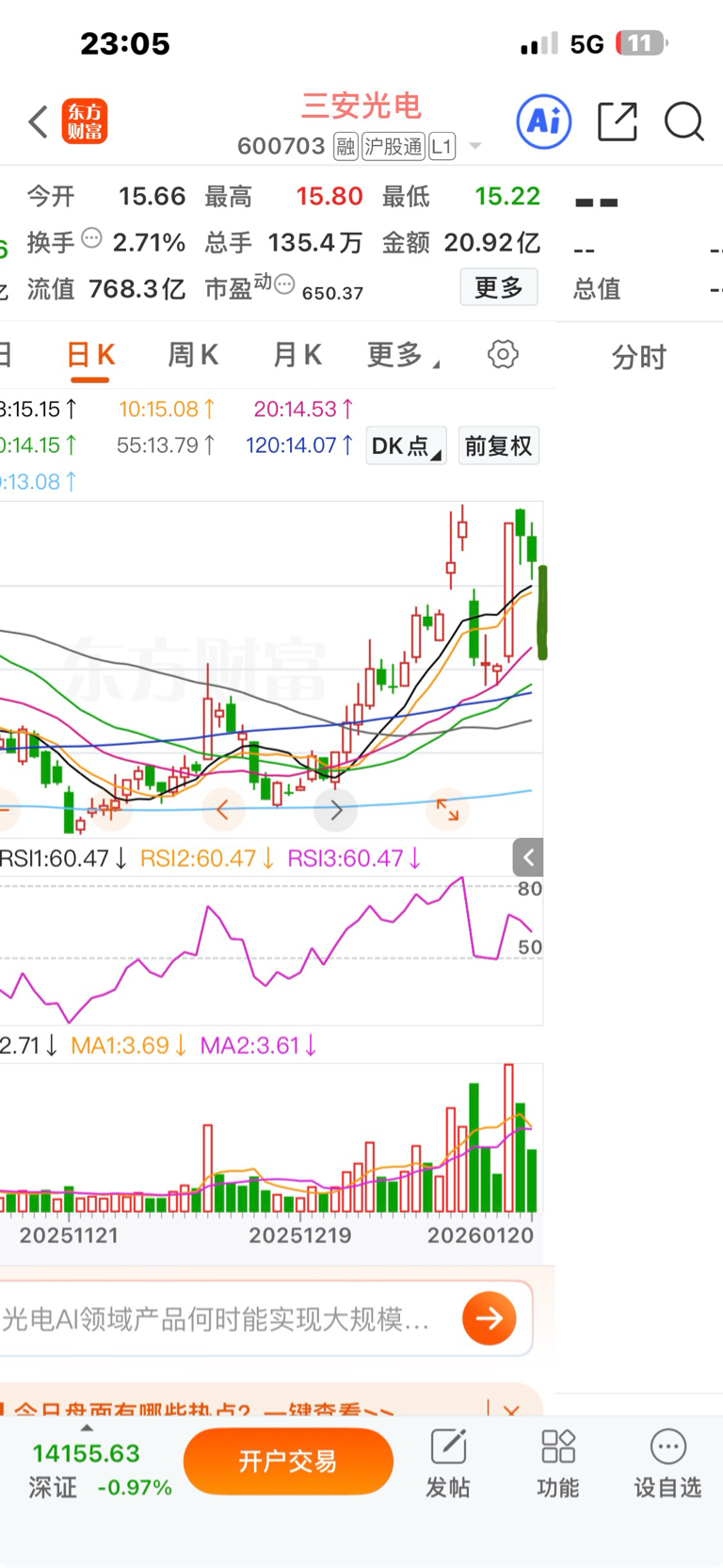
Task: Move chart right with gray arrow
Action: 336,809
